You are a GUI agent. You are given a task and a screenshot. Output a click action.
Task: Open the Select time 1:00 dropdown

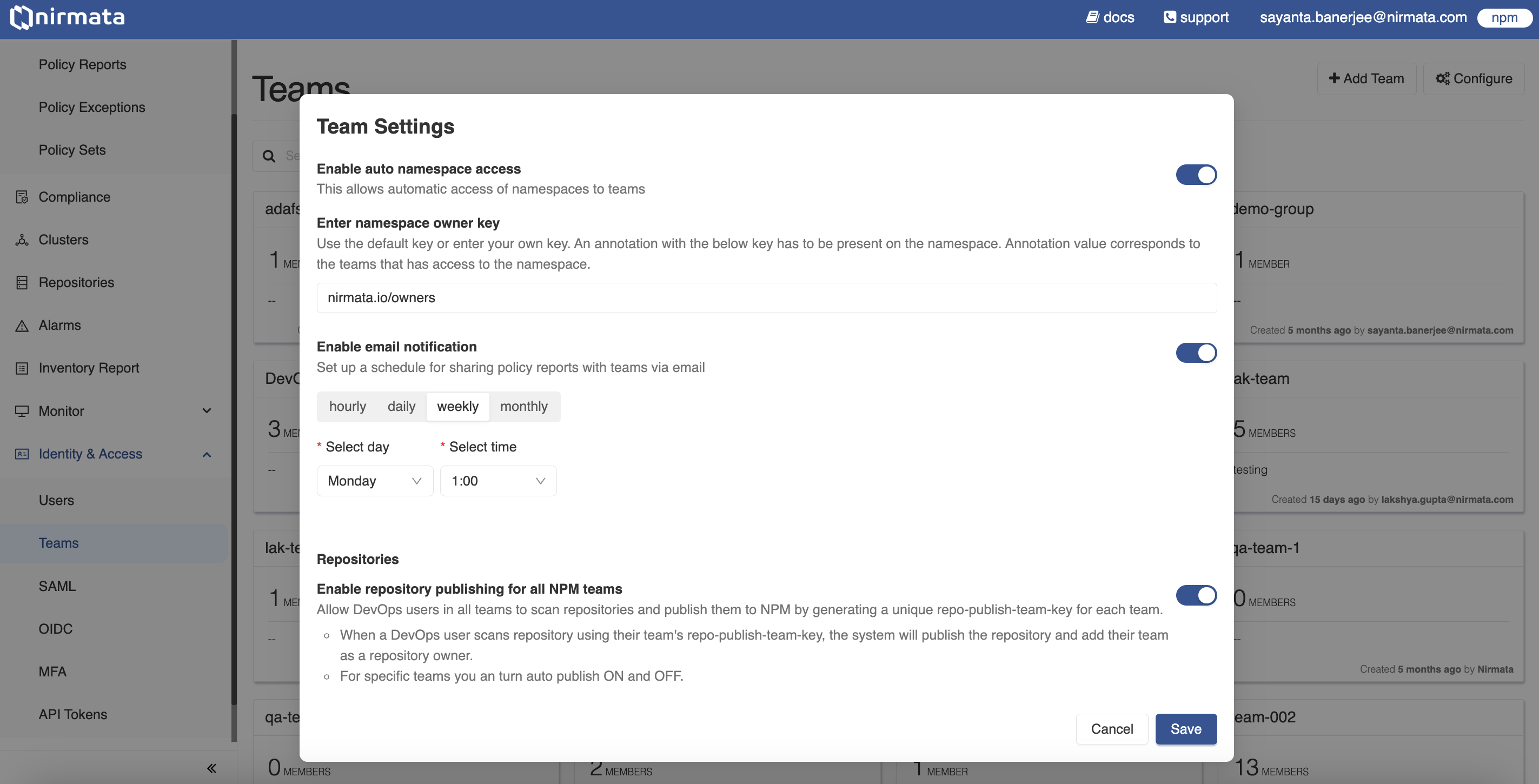[x=498, y=481]
